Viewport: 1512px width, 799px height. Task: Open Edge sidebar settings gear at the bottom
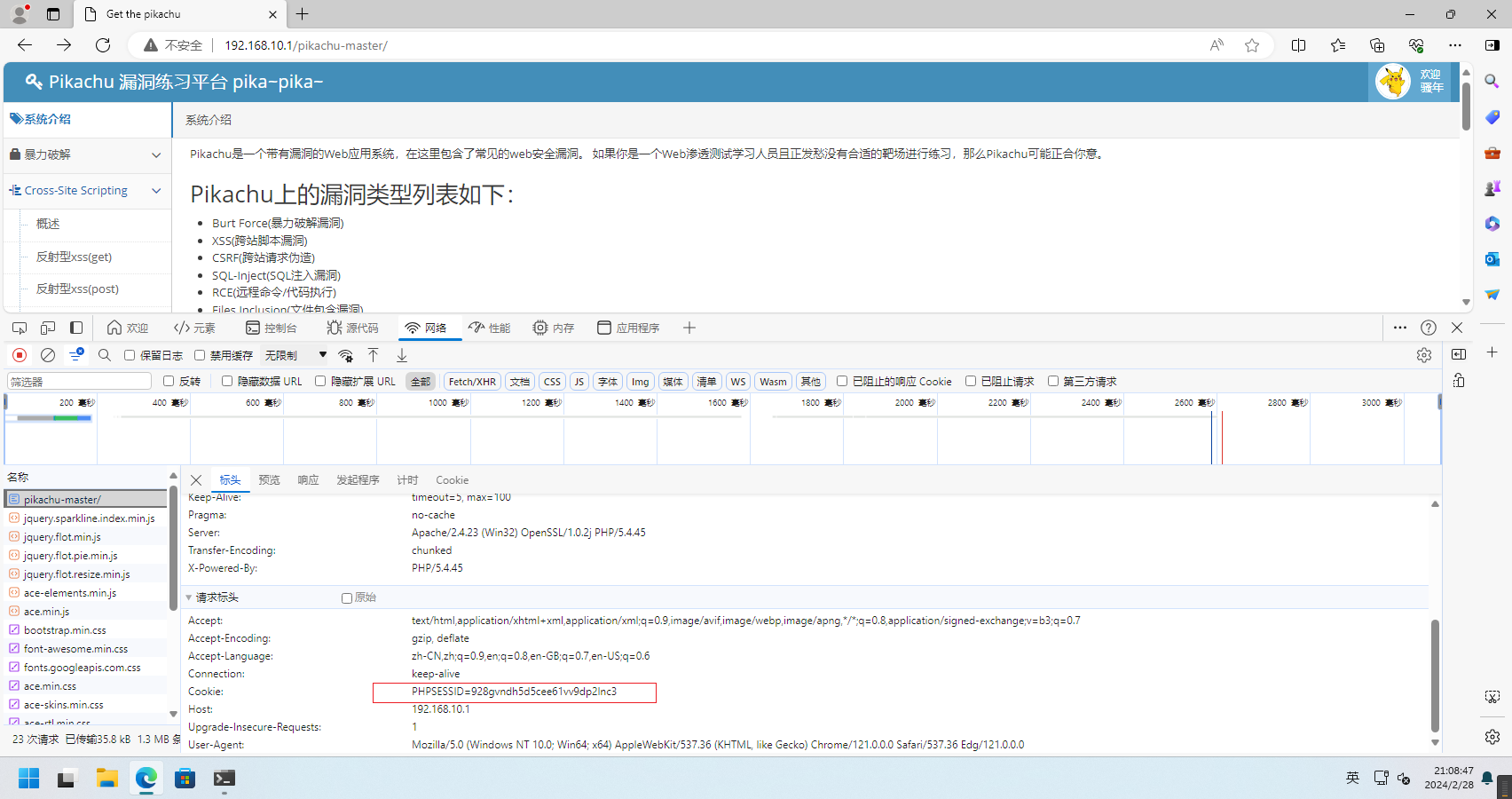coord(1492,737)
